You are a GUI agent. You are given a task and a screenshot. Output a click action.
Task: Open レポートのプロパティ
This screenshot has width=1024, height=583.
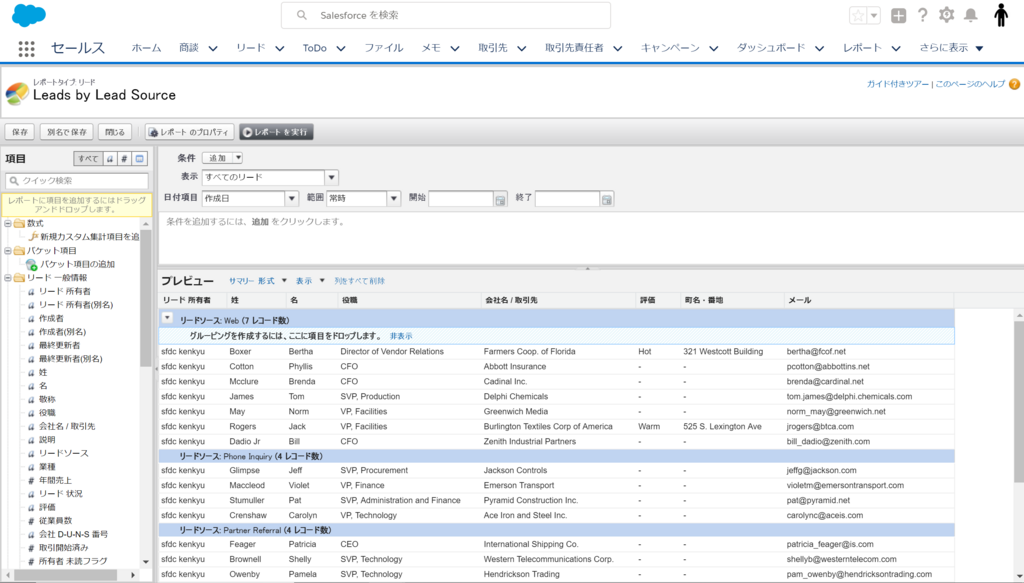pyautogui.click(x=189, y=132)
